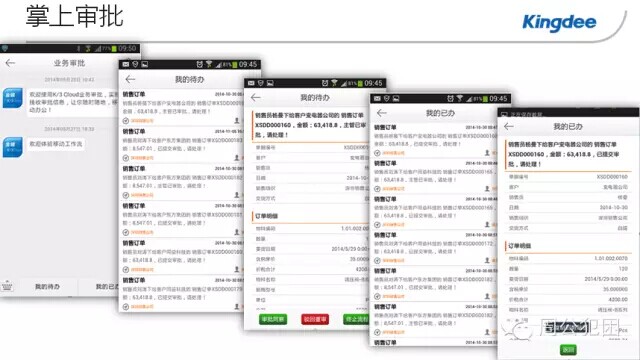Tap back arrow on first 我的待办 list screen

130,79
